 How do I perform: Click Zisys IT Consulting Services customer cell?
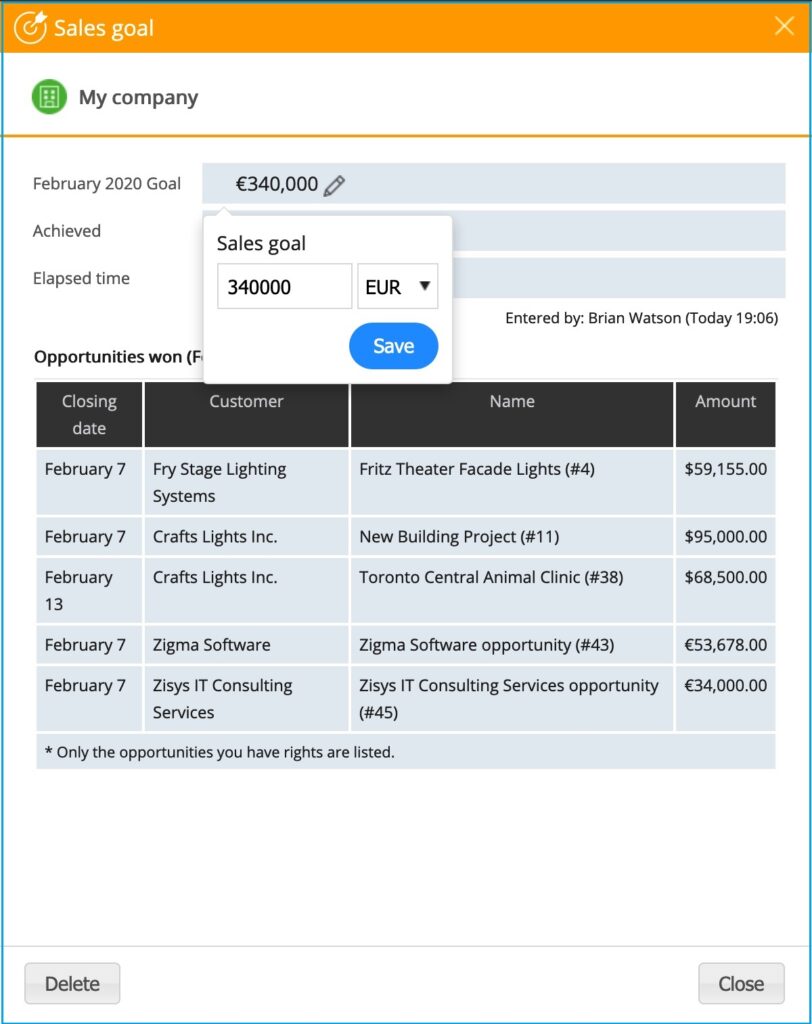click(x=222, y=698)
